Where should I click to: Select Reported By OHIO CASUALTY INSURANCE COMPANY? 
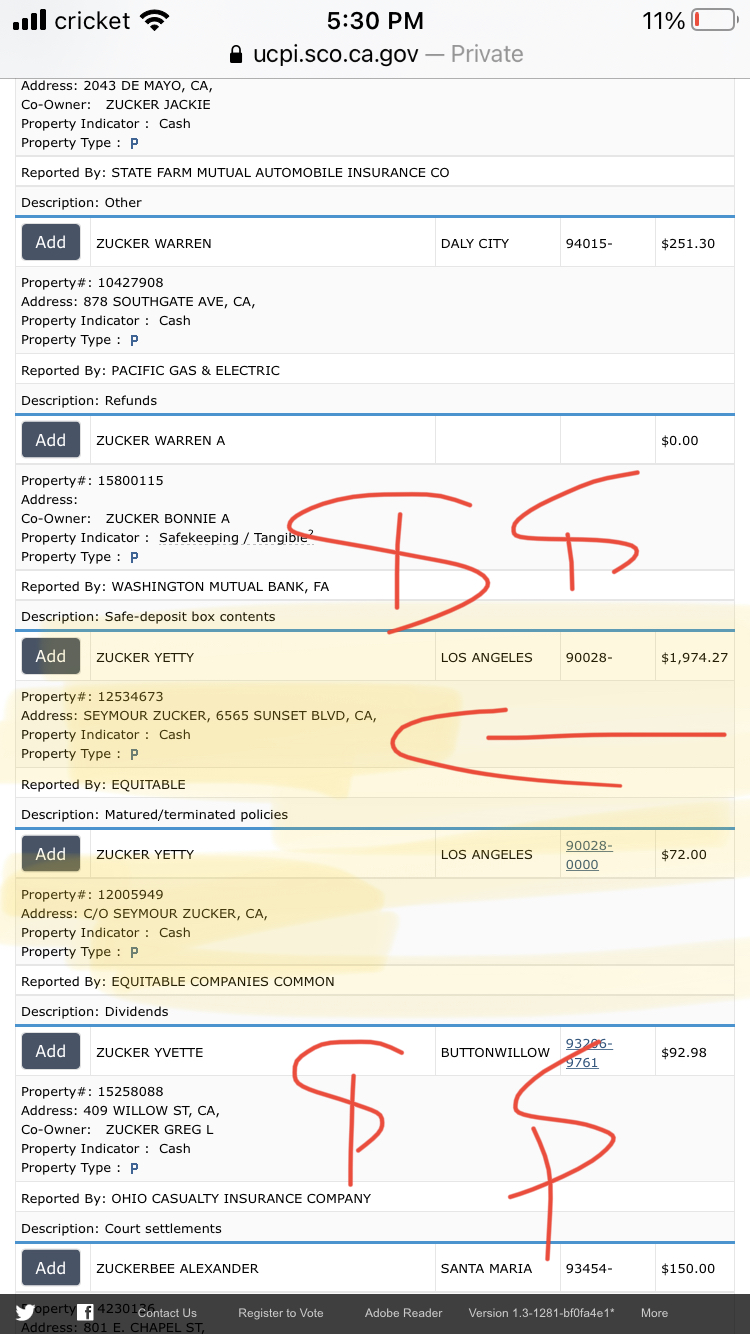[x=196, y=1199]
